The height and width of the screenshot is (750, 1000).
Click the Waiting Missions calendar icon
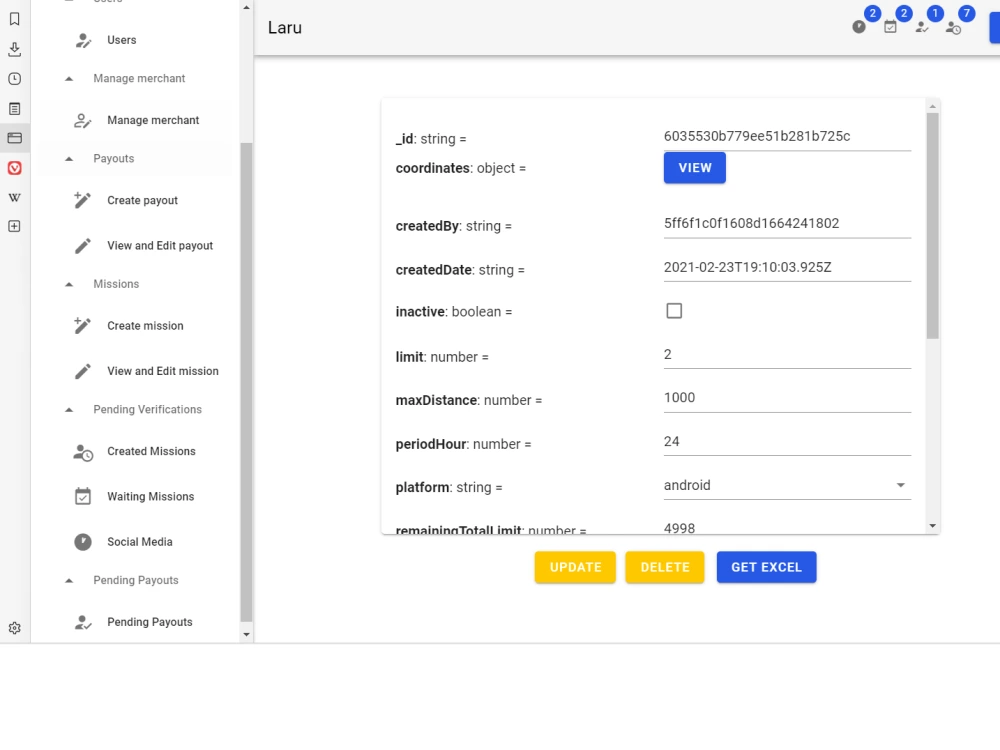83,496
